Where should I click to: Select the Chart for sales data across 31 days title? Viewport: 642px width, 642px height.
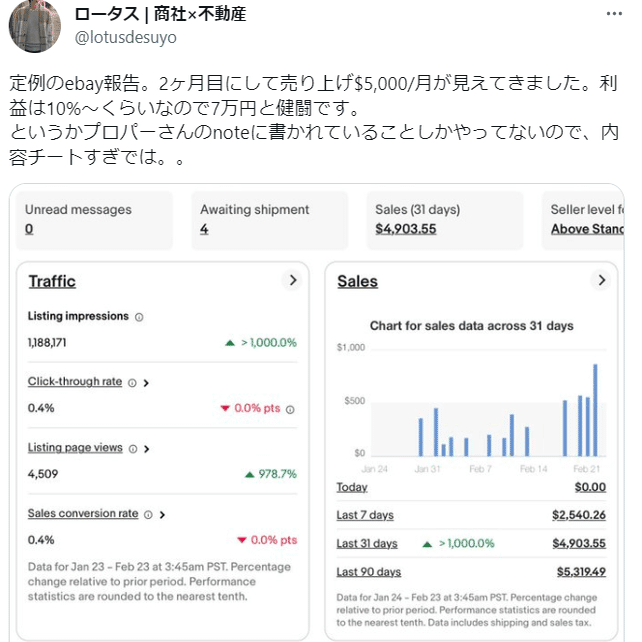tap(471, 326)
